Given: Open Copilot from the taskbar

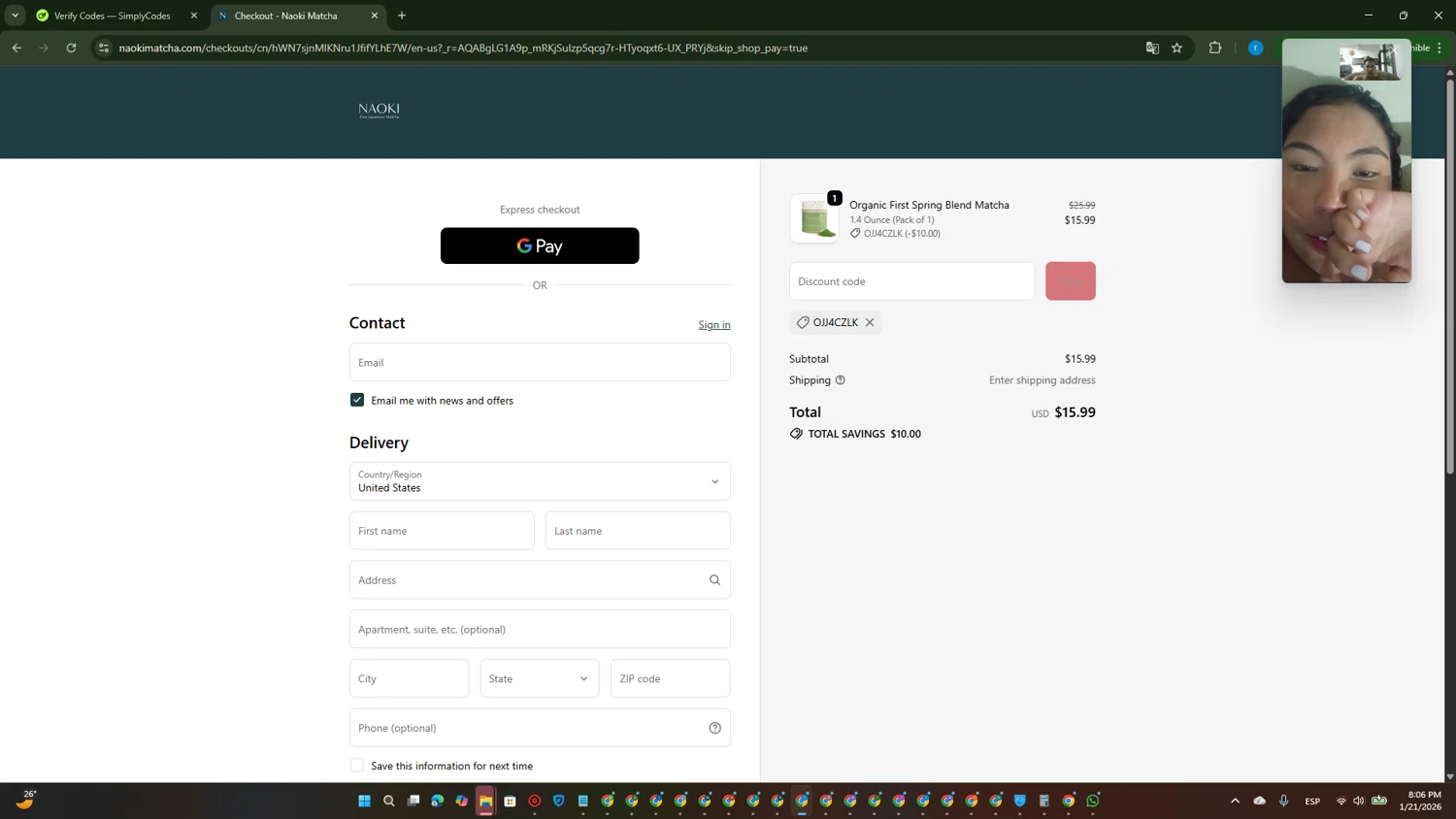Looking at the screenshot, I should [461, 801].
